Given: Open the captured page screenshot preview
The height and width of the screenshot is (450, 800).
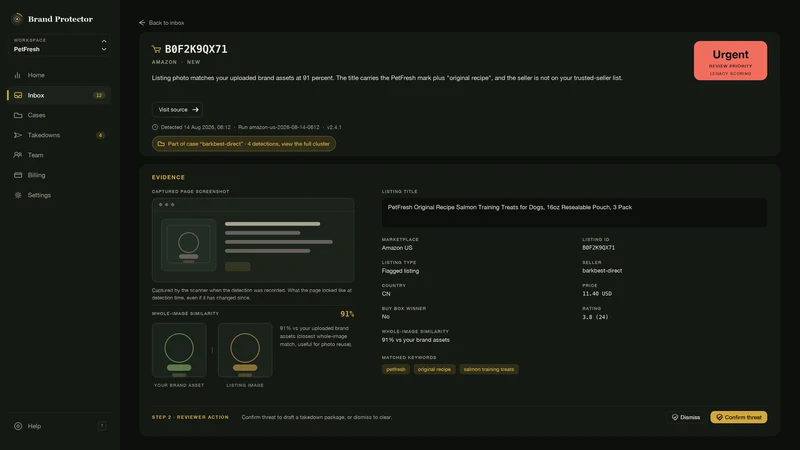Looking at the screenshot, I should [x=253, y=240].
